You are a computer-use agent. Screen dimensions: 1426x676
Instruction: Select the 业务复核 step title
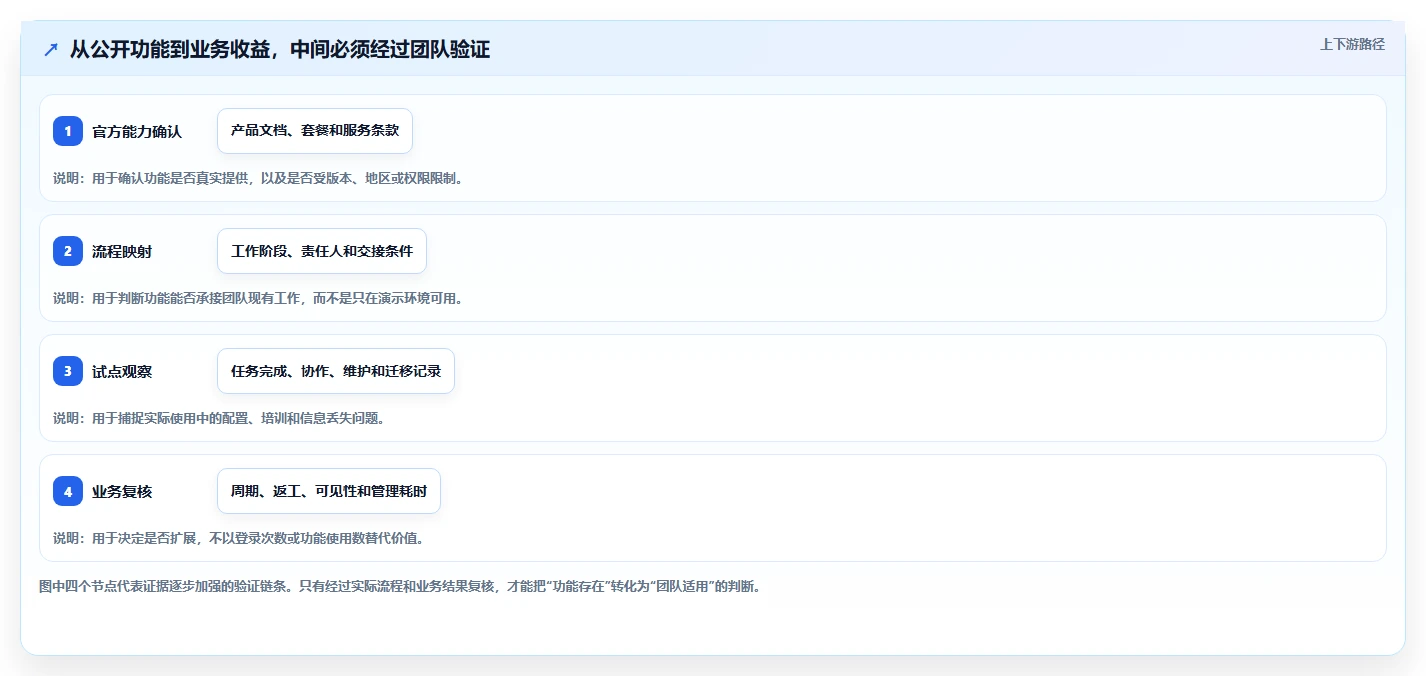122,491
